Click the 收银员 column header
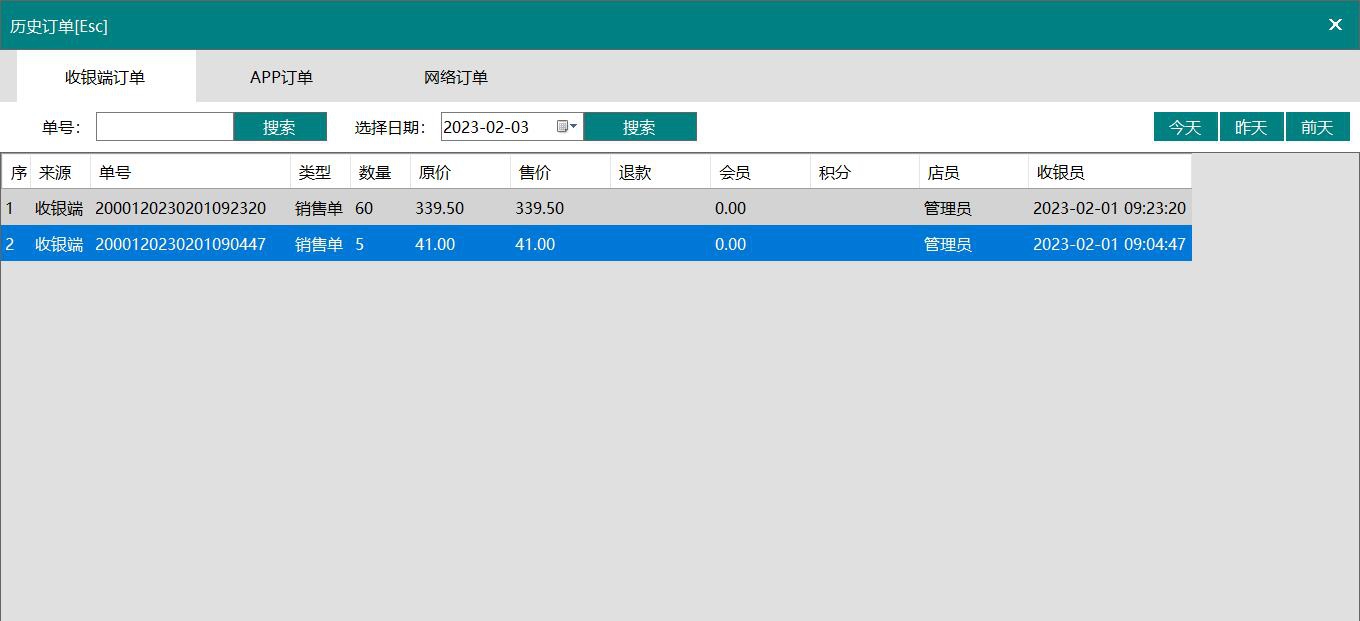This screenshot has height=621, width=1360. tap(1060, 171)
